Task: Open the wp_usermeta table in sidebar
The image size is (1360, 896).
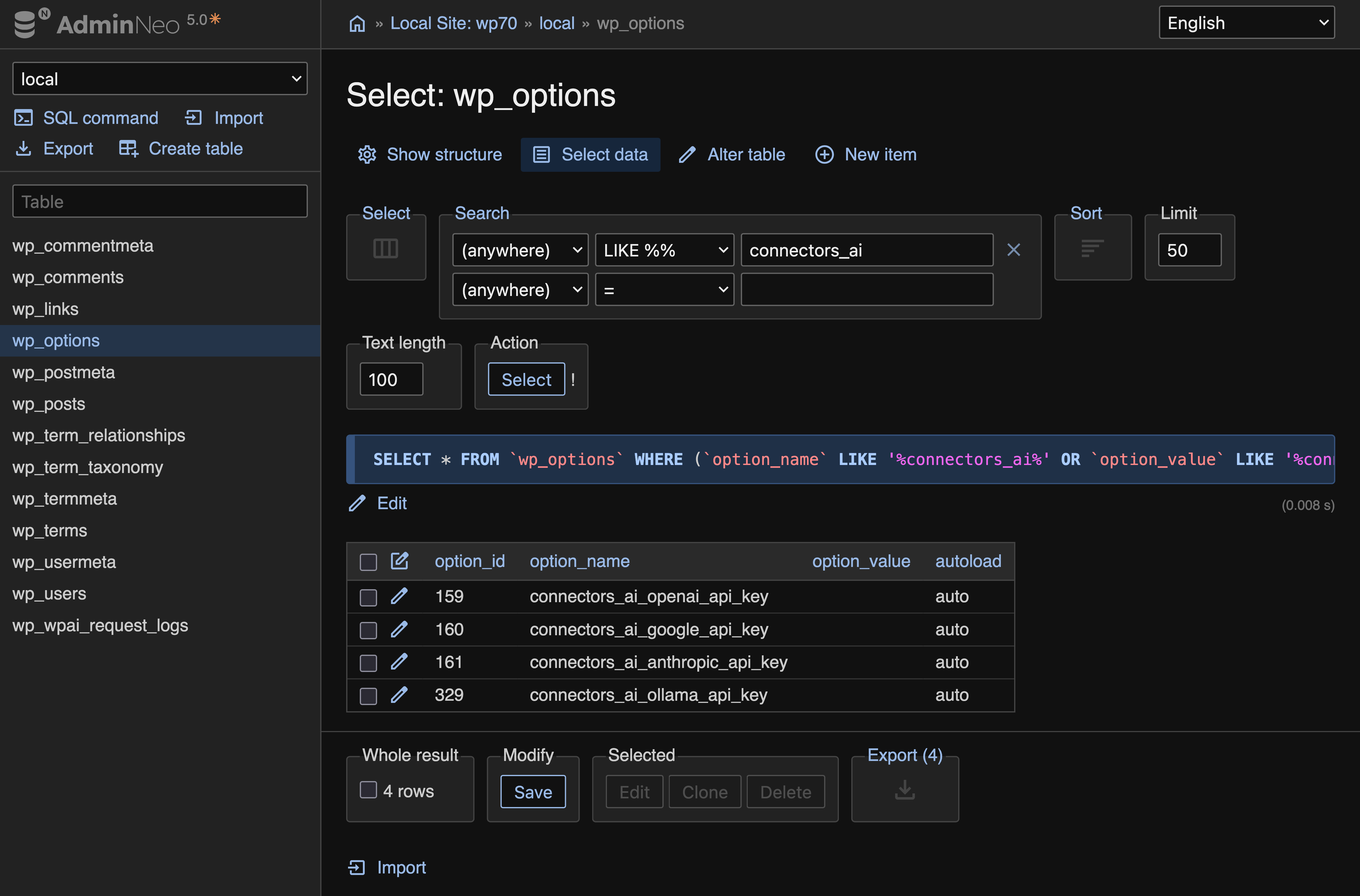Action: pyautogui.click(x=64, y=562)
